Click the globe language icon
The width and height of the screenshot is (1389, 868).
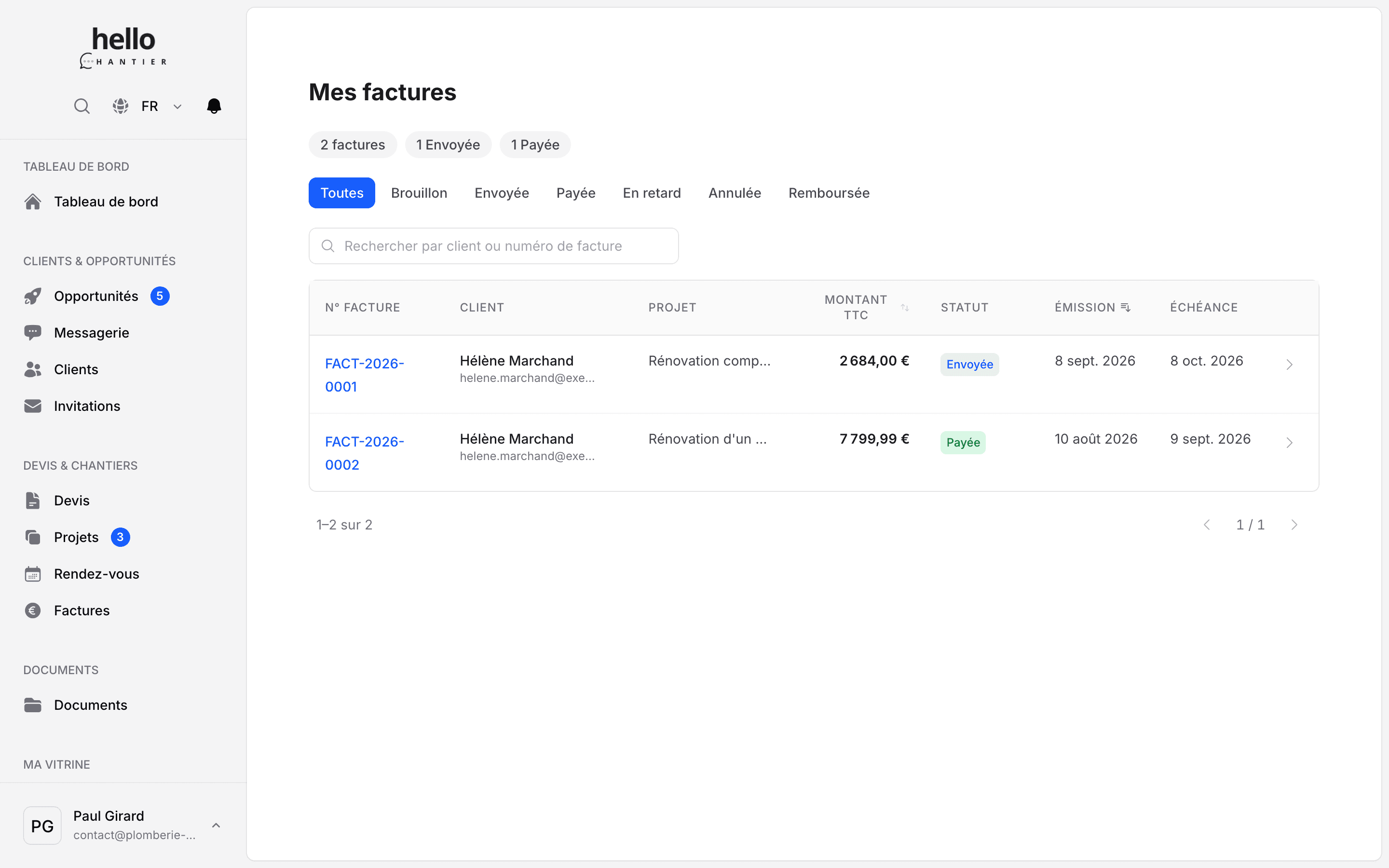tap(121, 106)
